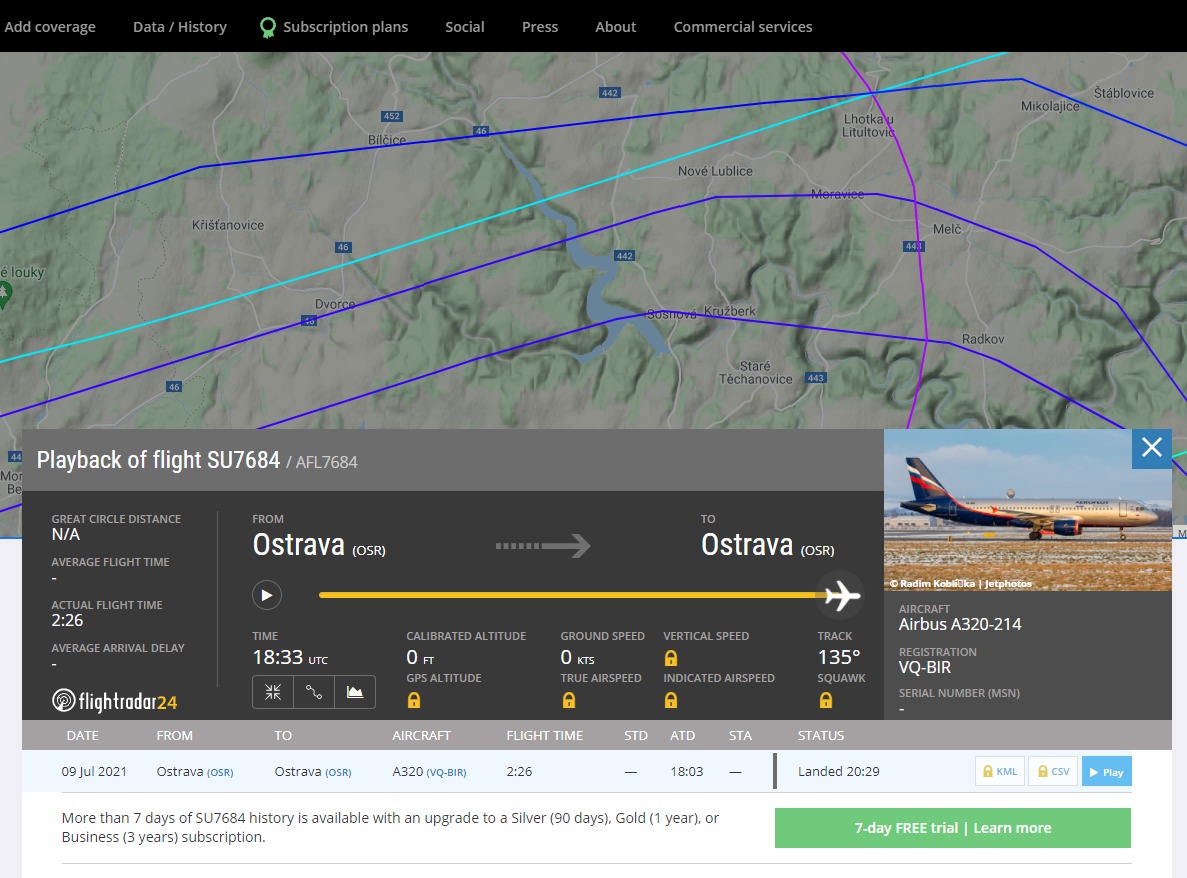
Task: Click the TO city name Ostrava heading
Action: click(x=747, y=545)
